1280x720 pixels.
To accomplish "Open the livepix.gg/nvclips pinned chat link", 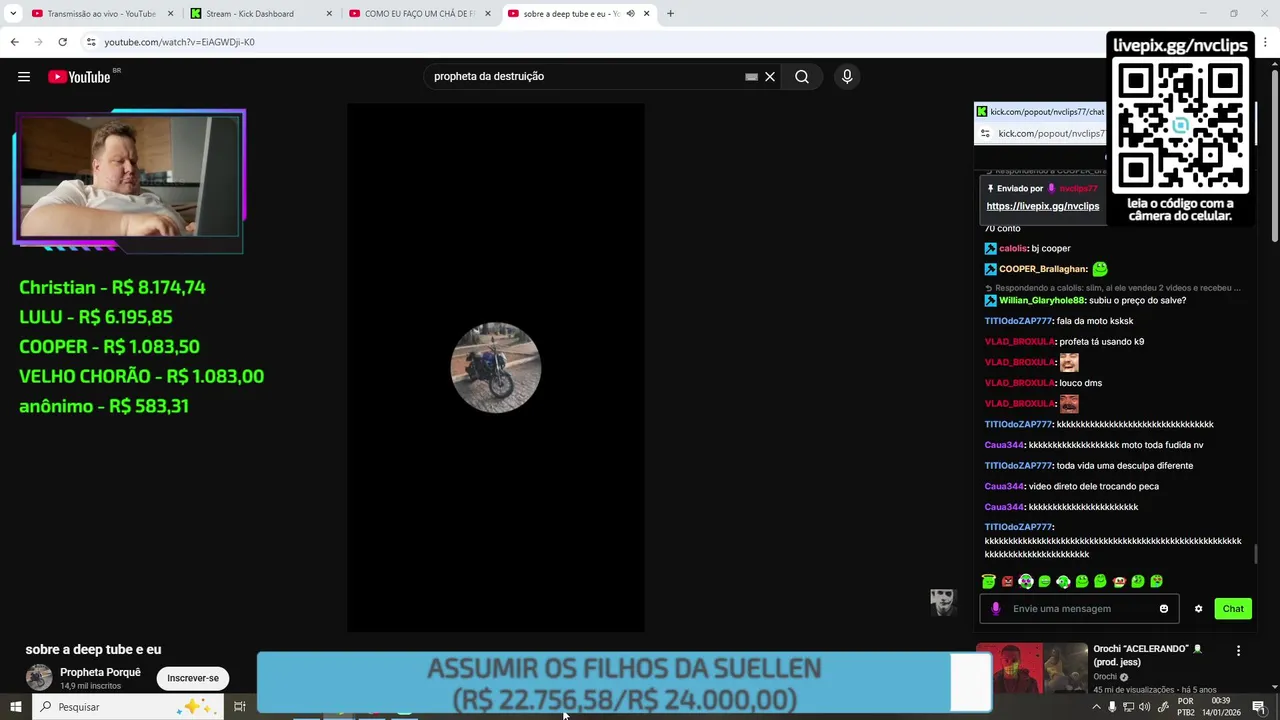I will (x=1043, y=206).
